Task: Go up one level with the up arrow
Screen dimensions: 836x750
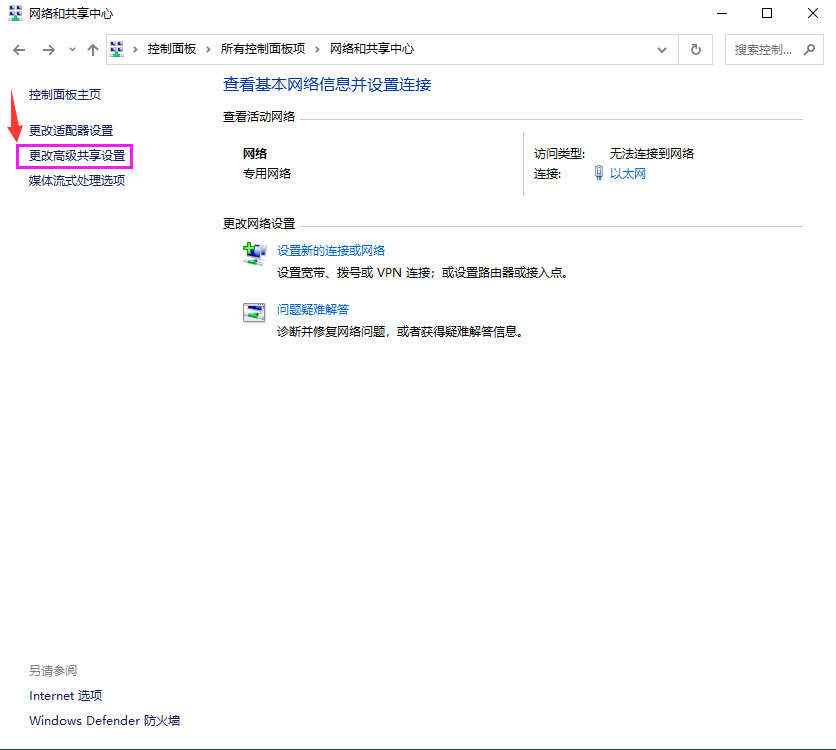Action: coord(93,50)
